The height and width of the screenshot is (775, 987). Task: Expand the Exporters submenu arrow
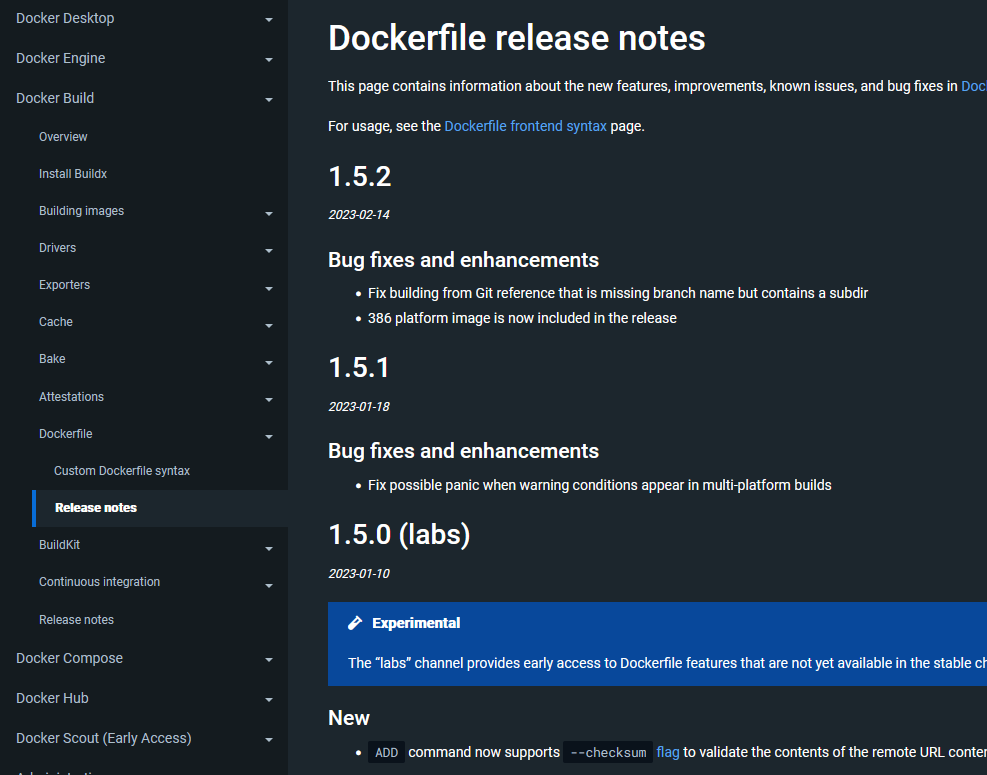(x=269, y=288)
